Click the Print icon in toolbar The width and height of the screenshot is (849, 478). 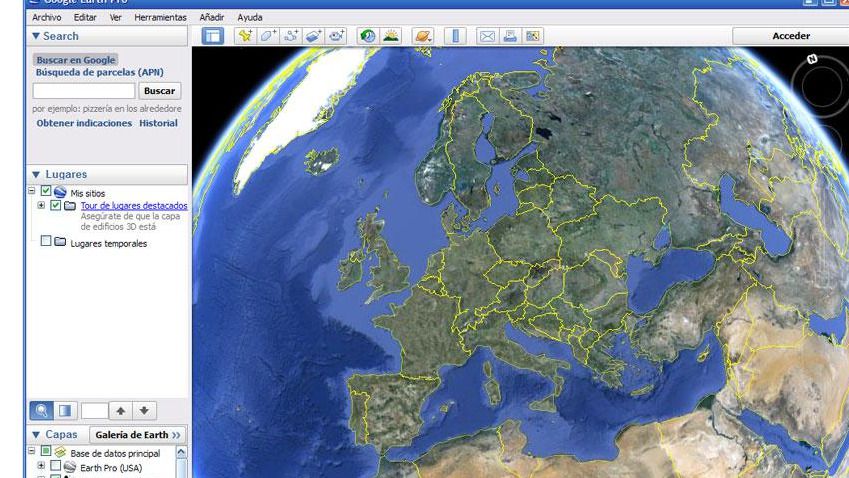tap(510, 36)
